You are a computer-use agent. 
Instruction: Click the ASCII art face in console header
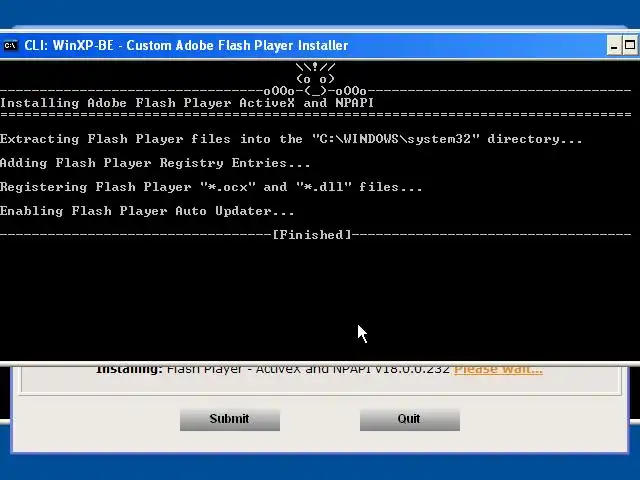tap(315, 79)
